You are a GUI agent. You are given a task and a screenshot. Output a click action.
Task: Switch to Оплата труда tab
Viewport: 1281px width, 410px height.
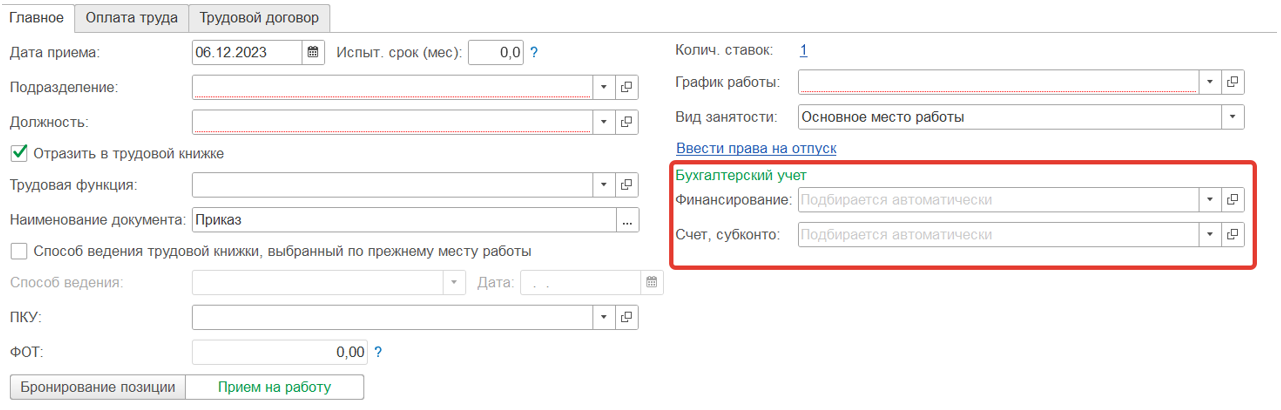[x=131, y=17]
